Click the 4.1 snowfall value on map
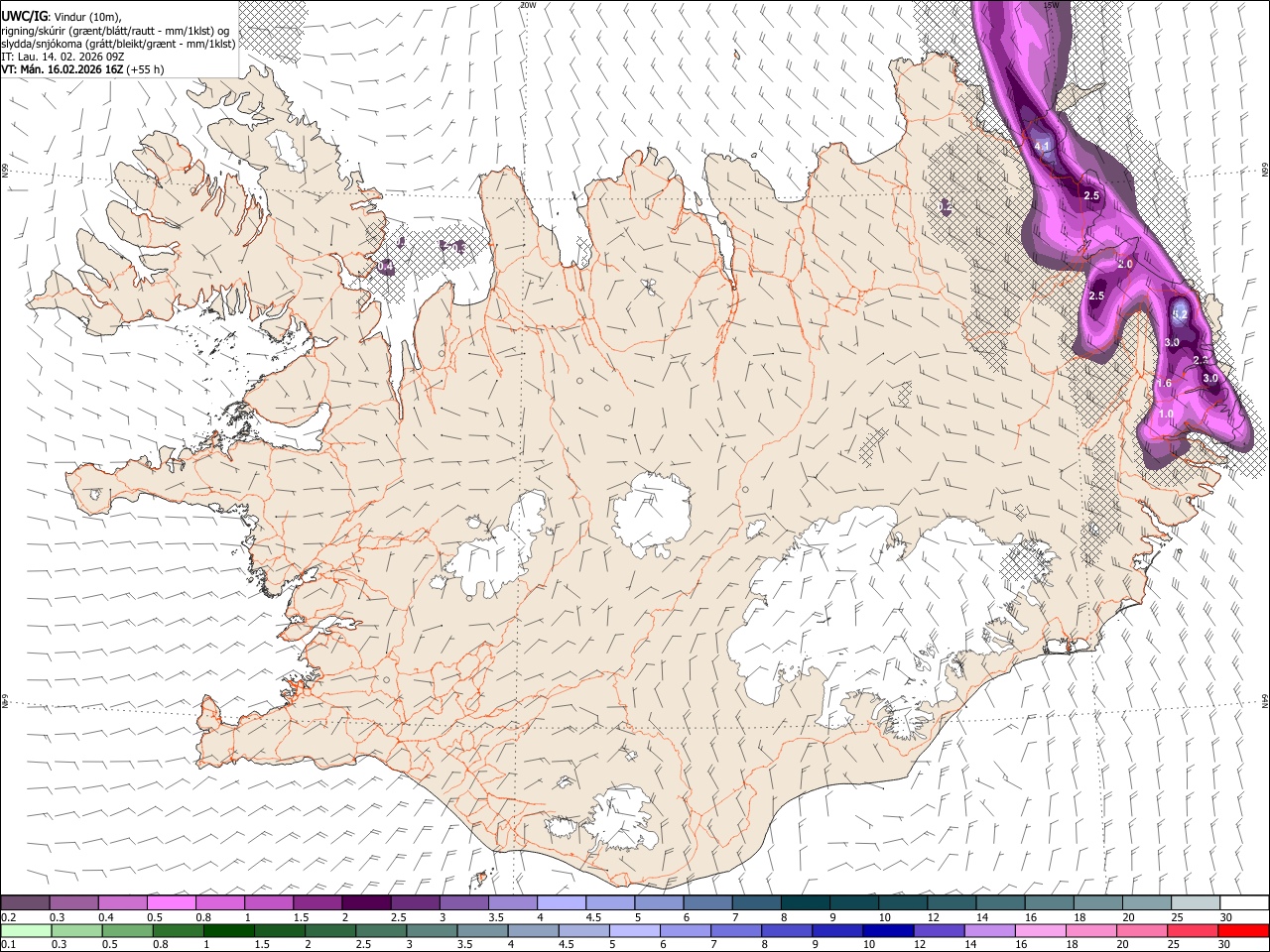 pyautogui.click(x=1042, y=147)
